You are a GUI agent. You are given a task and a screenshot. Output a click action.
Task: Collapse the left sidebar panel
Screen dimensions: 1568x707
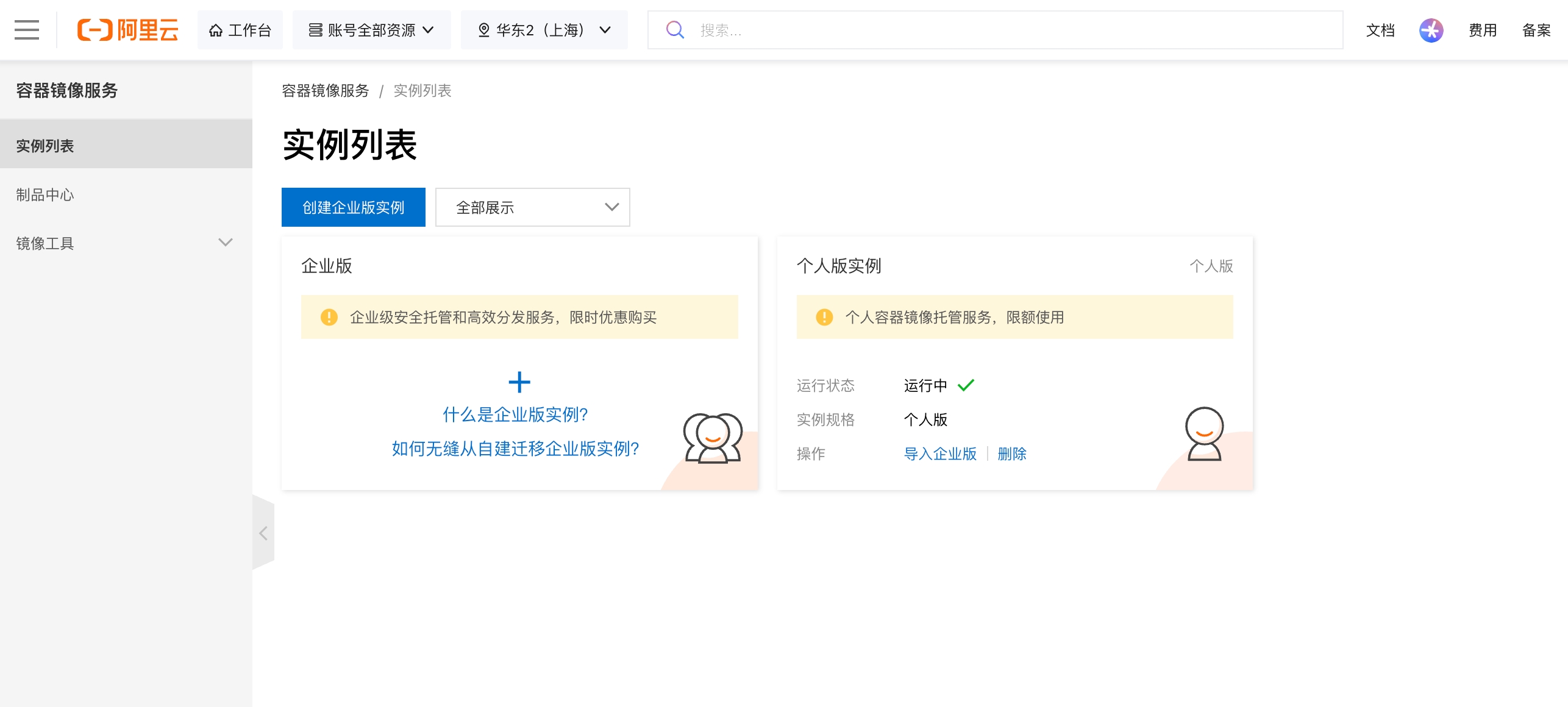263,533
